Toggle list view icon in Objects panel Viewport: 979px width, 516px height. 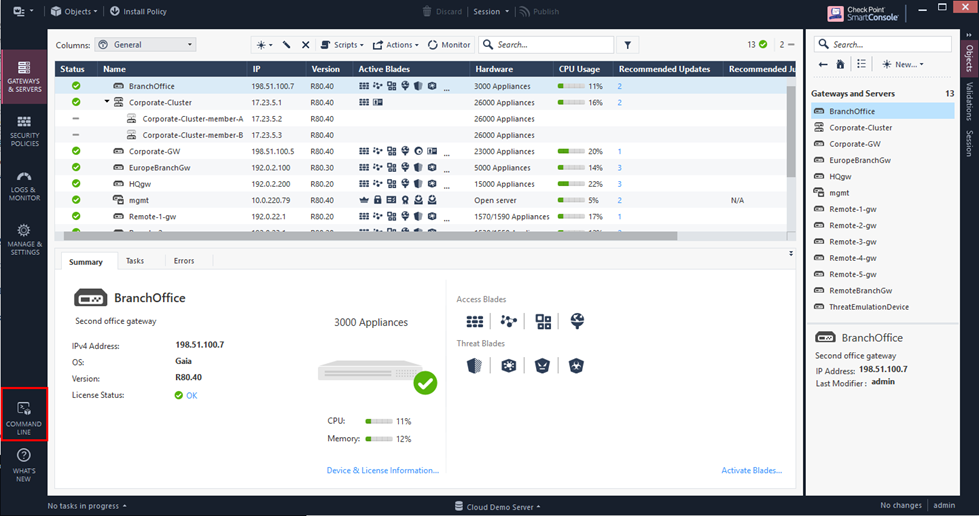[x=861, y=64]
